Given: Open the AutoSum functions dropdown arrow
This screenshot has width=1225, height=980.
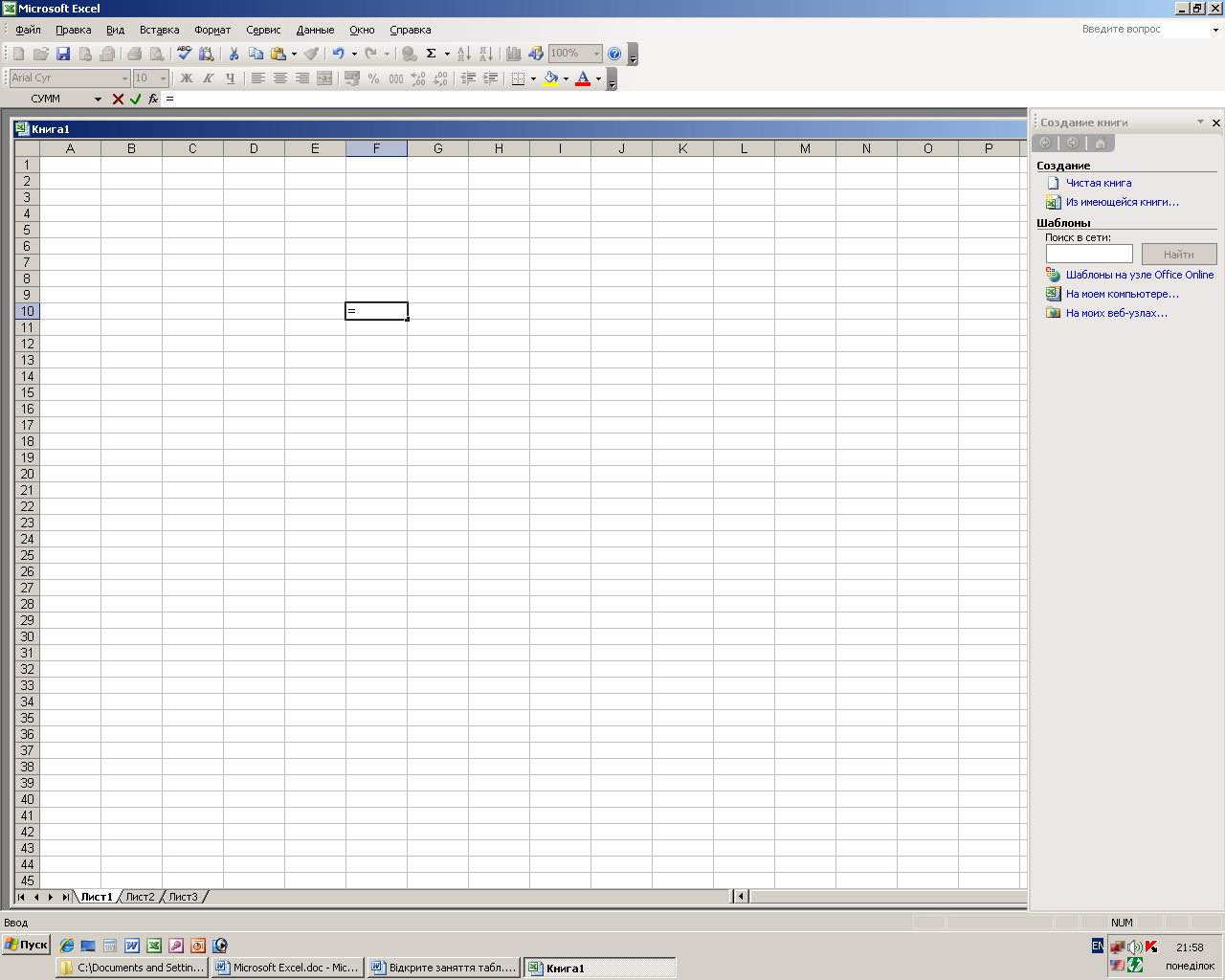Looking at the screenshot, I should [447, 54].
